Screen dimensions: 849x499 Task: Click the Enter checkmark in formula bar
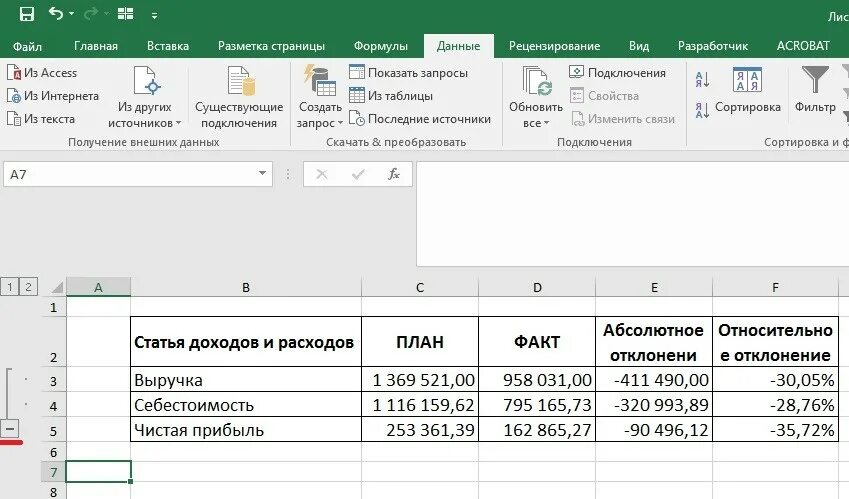pos(358,174)
